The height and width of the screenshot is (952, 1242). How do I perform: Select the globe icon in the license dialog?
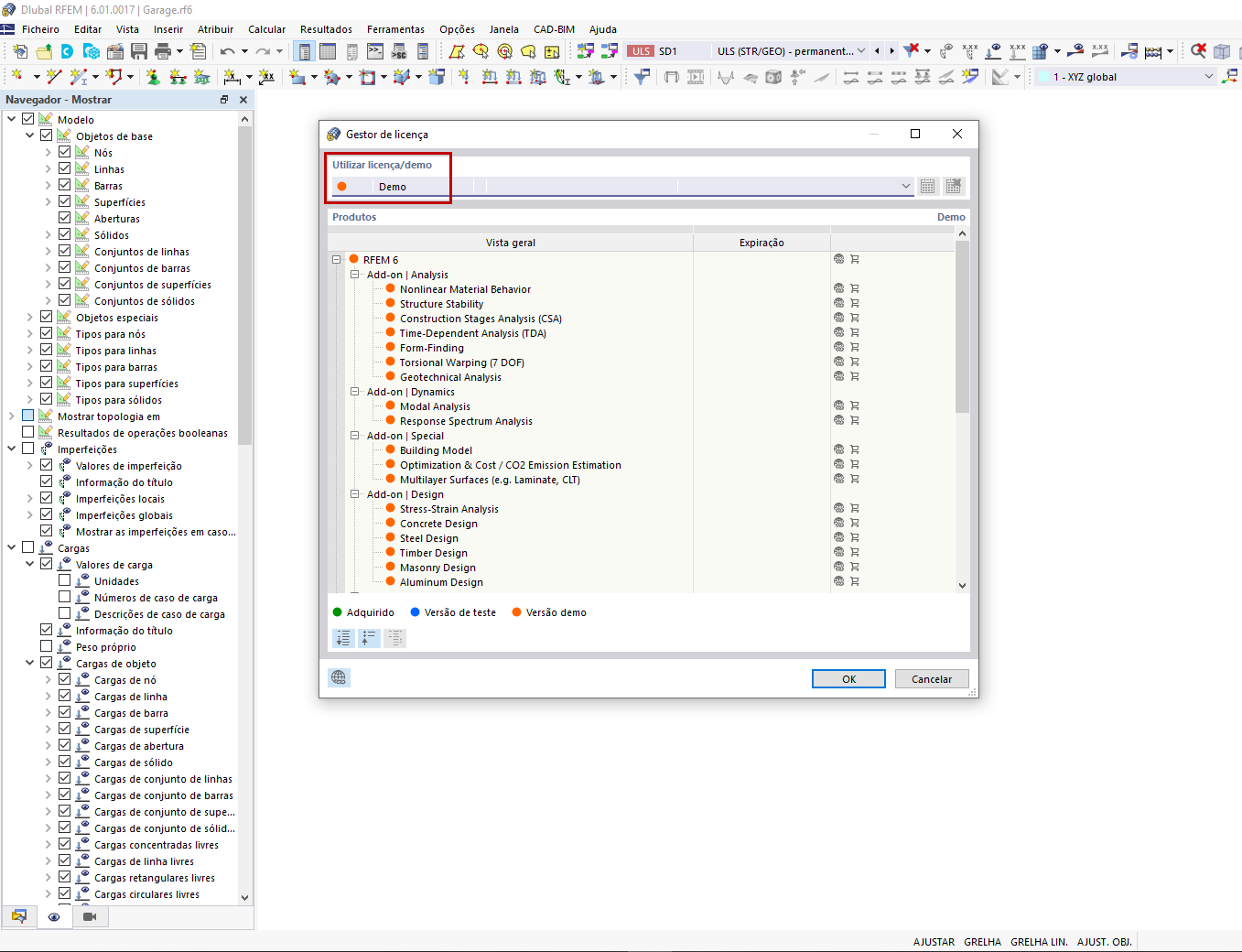tap(339, 677)
